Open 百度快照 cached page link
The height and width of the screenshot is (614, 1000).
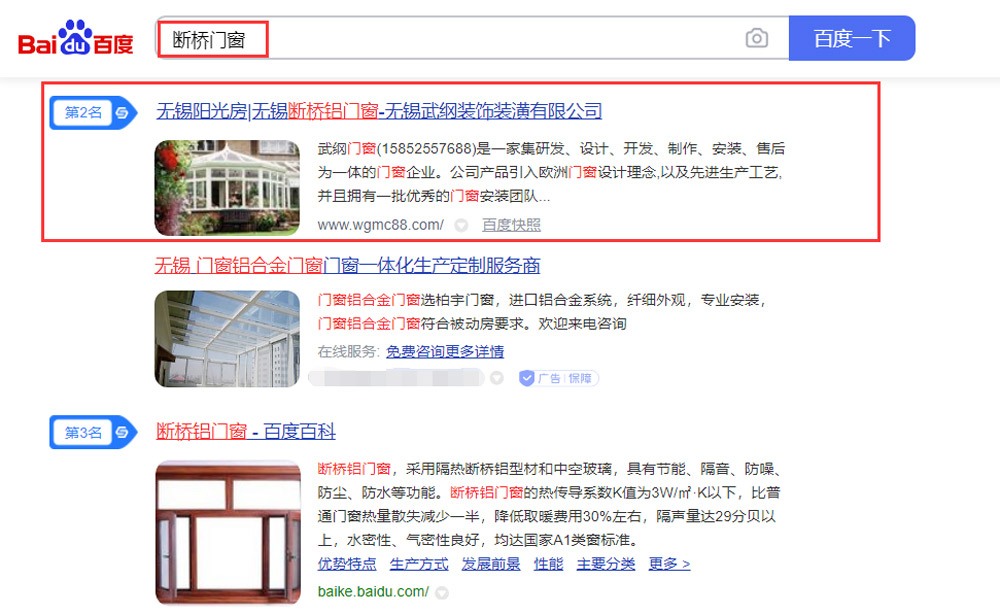click(511, 225)
